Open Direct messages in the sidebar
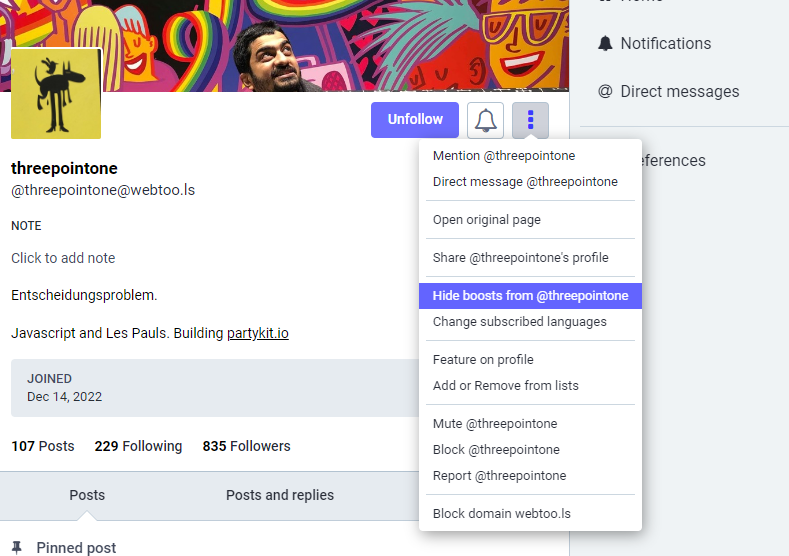 pyautogui.click(x=669, y=91)
